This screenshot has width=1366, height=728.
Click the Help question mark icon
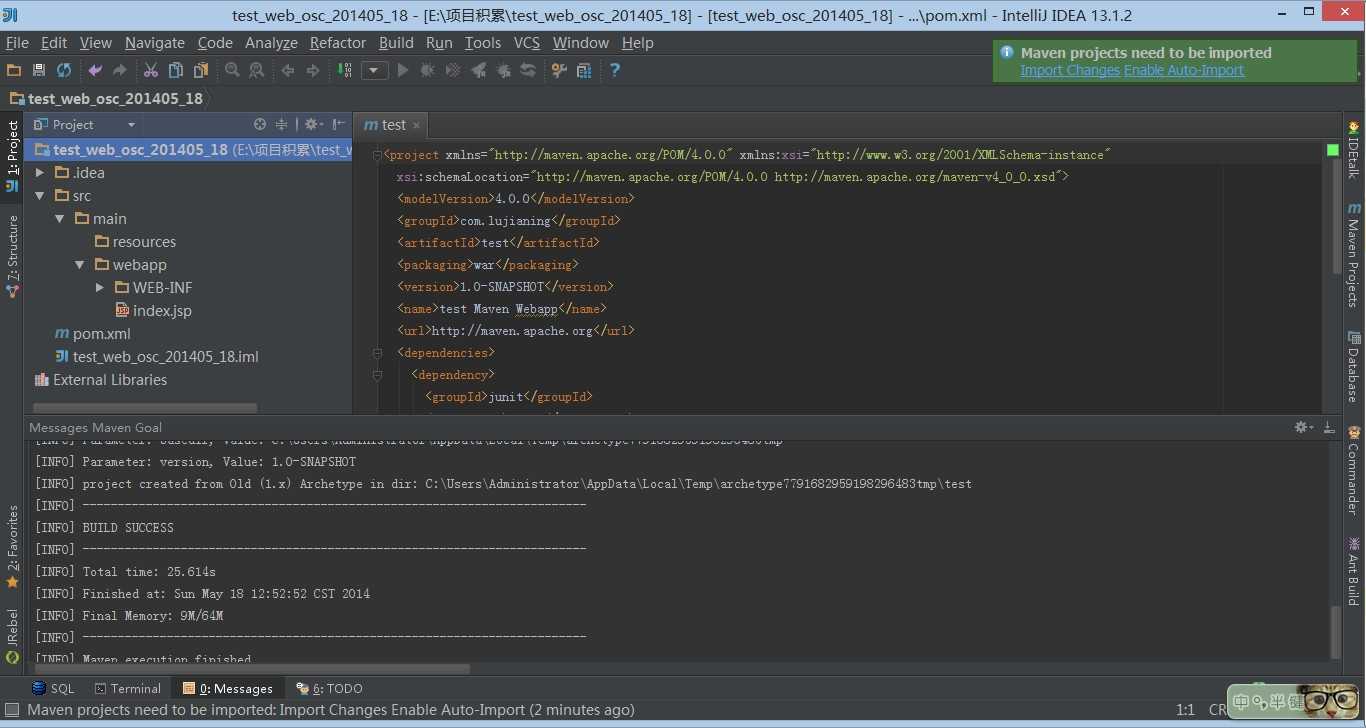point(615,70)
